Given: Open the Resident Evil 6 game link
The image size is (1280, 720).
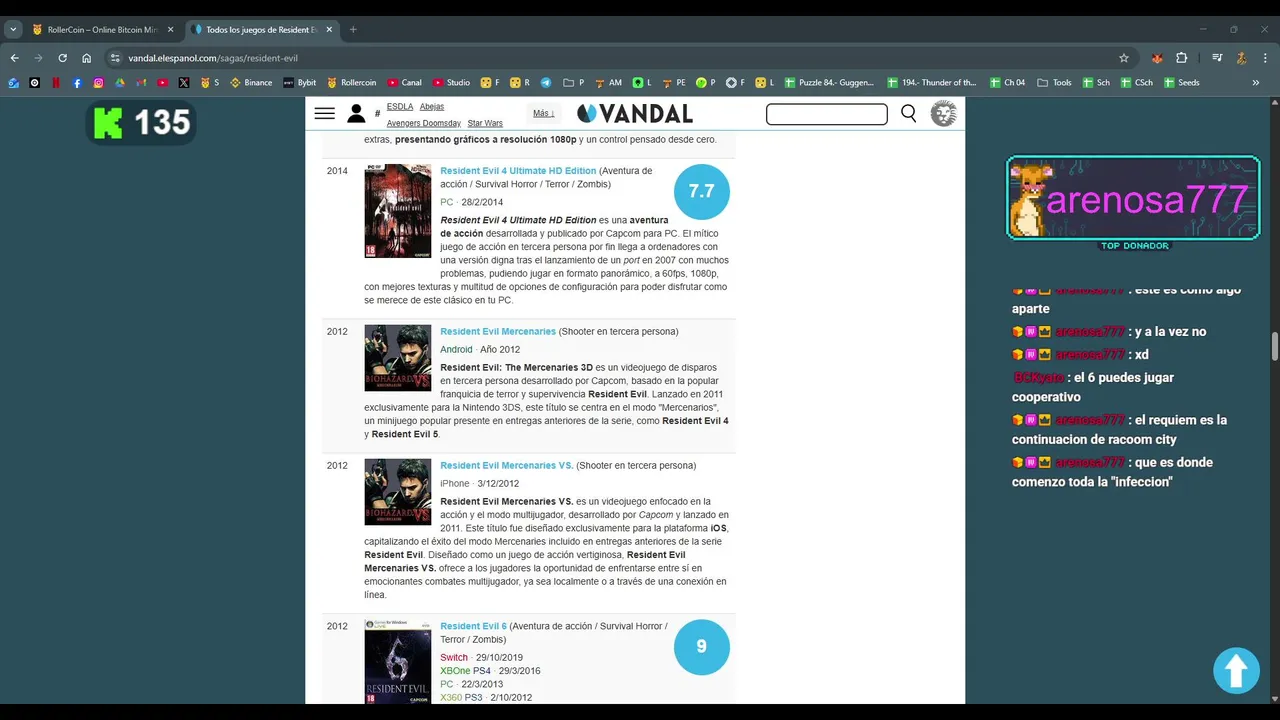Looking at the screenshot, I should click(473, 626).
